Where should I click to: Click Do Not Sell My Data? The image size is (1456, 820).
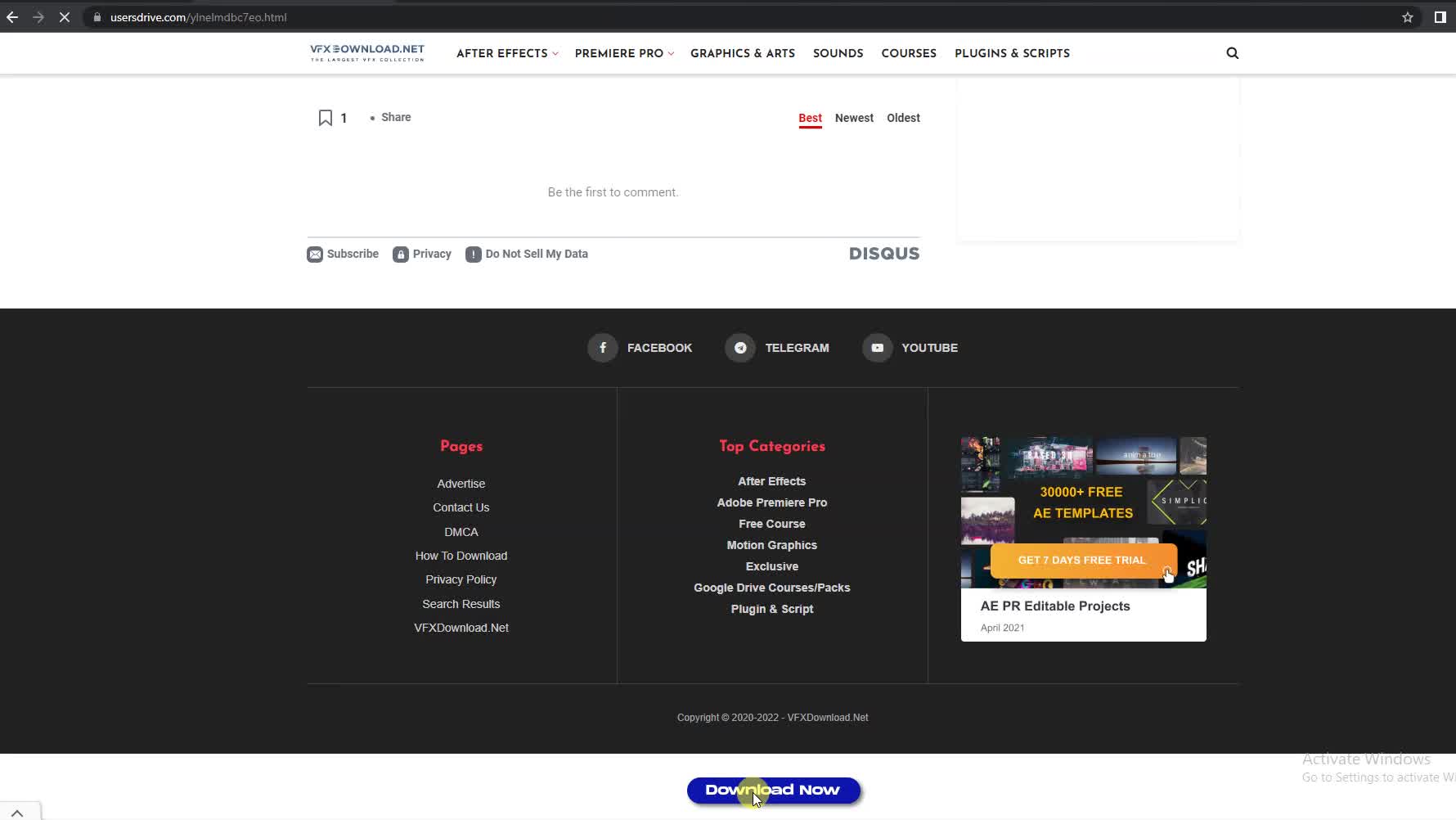point(537,254)
